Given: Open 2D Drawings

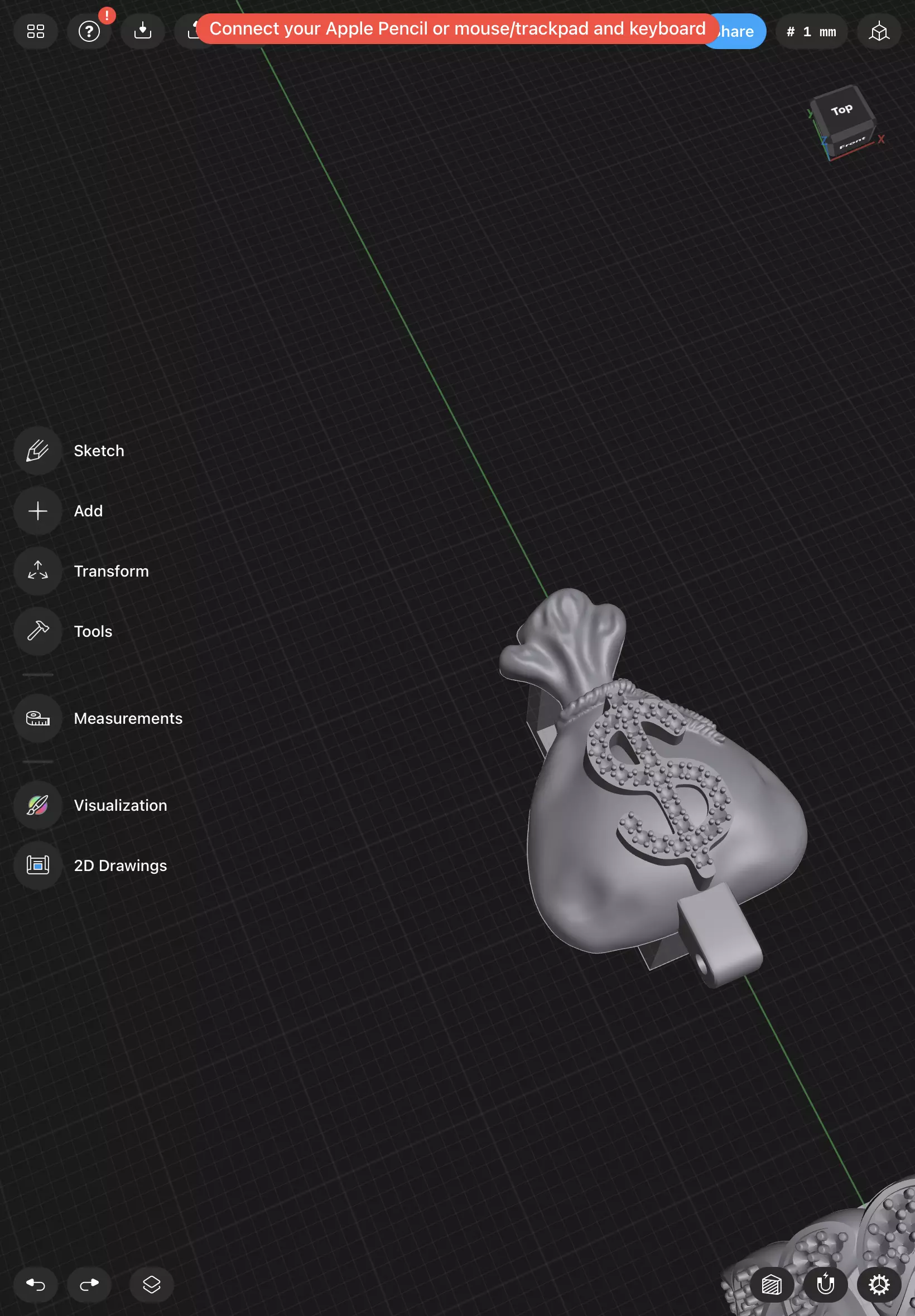Looking at the screenshot, I should [91, 865].
